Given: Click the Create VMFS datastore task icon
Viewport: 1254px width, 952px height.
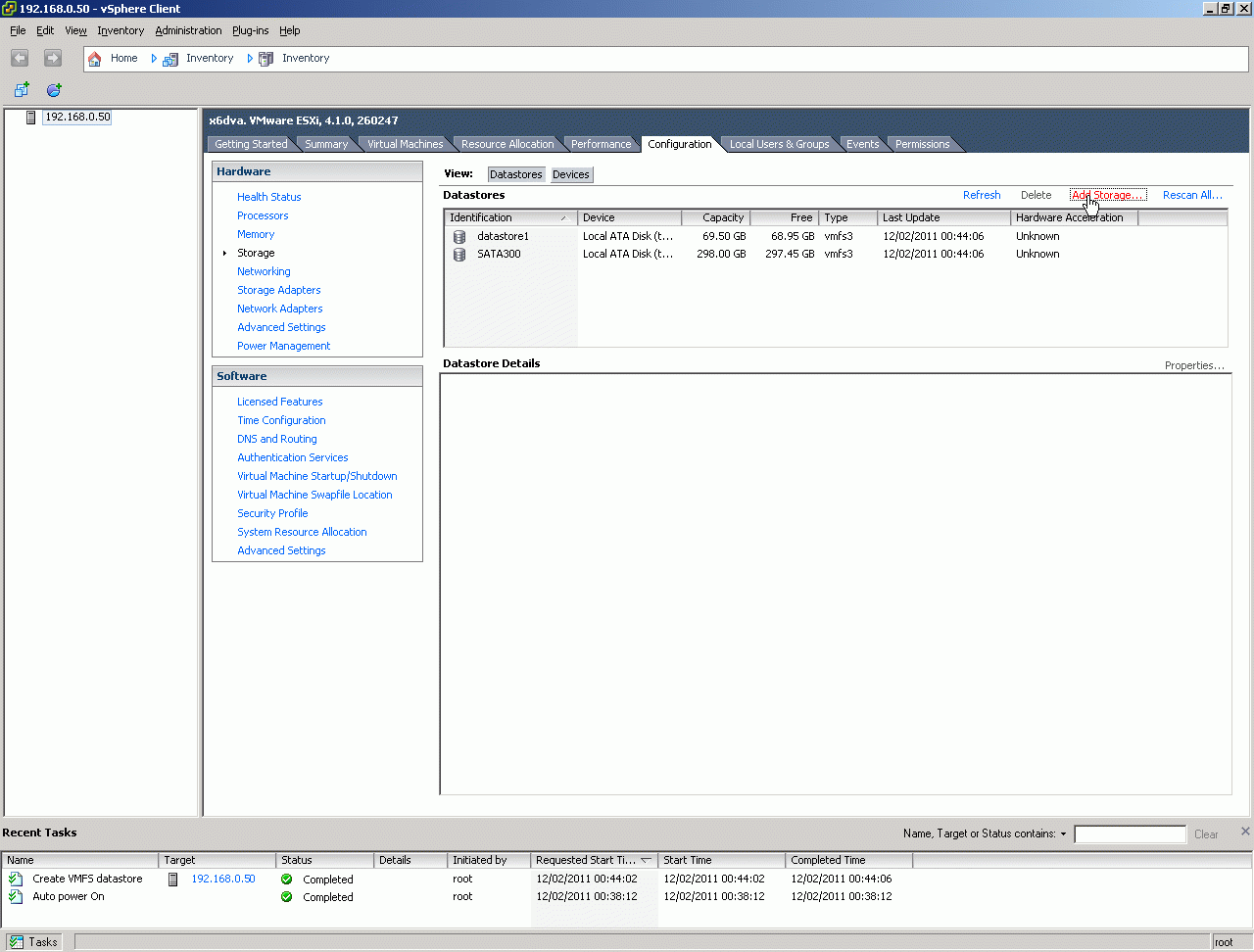Looking at the screenshot, I should tap(16, 880).
